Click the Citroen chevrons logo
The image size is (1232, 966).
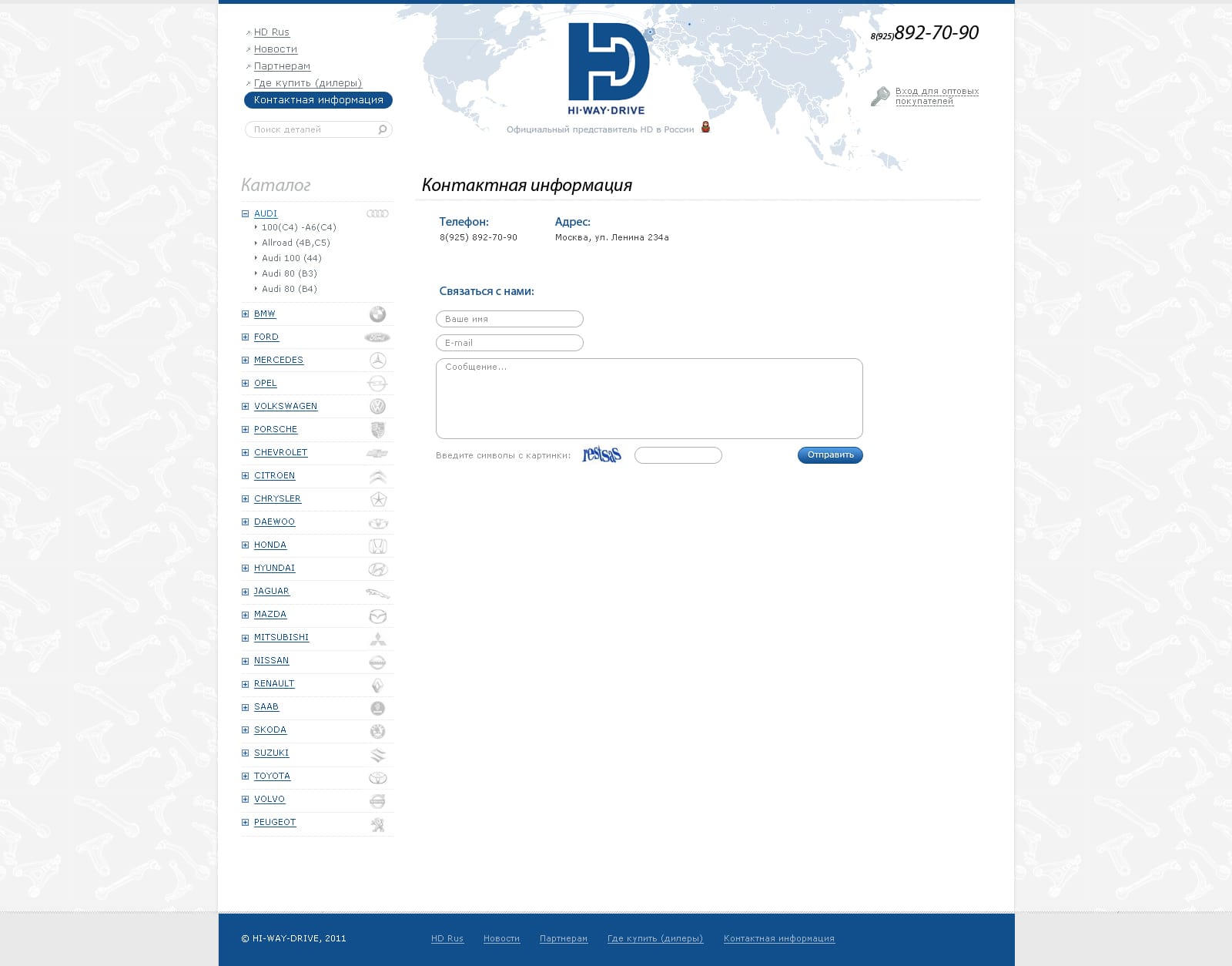click(377, 476)
